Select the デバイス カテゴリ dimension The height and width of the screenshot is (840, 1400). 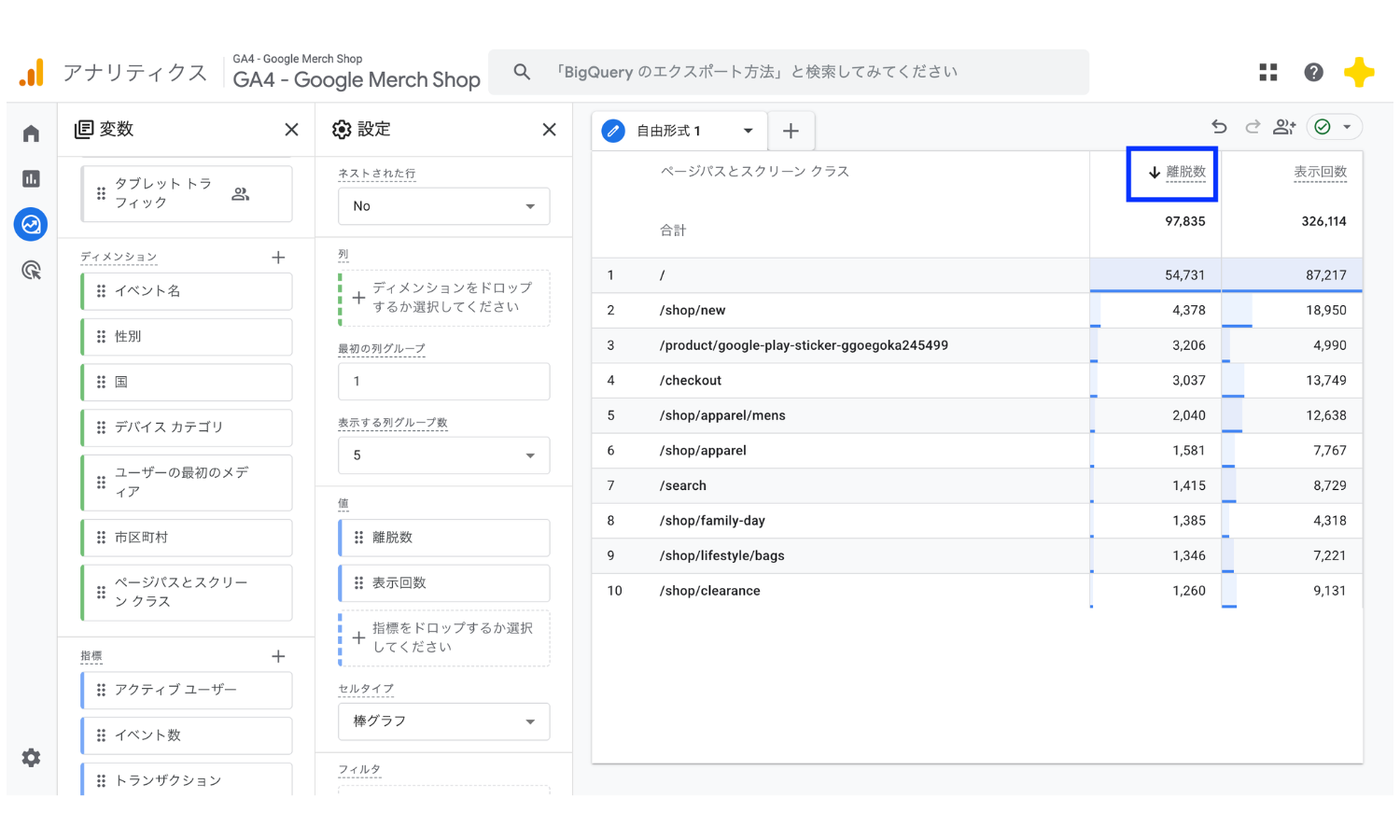(187, 427)
